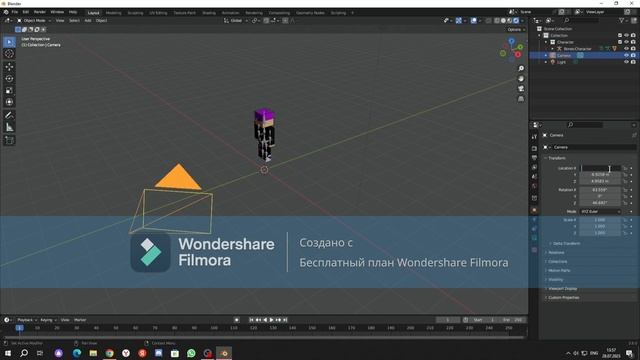Toggle visibility eye of Light object
This screenshot has width=640, height=360.
[x=627, y=62]
